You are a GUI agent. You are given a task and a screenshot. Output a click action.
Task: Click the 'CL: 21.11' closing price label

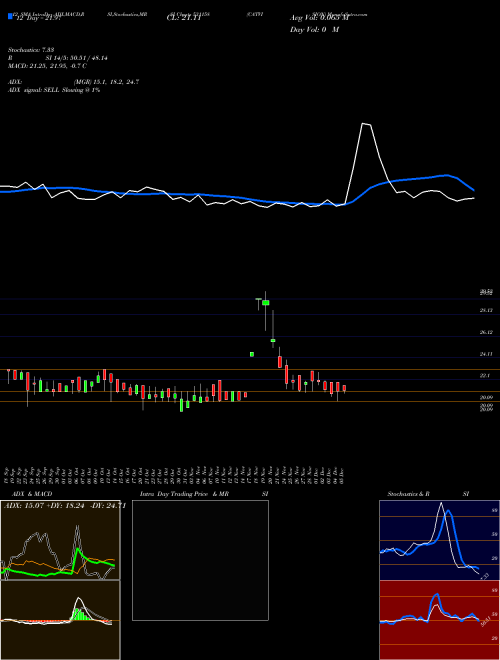coord(182,19)
